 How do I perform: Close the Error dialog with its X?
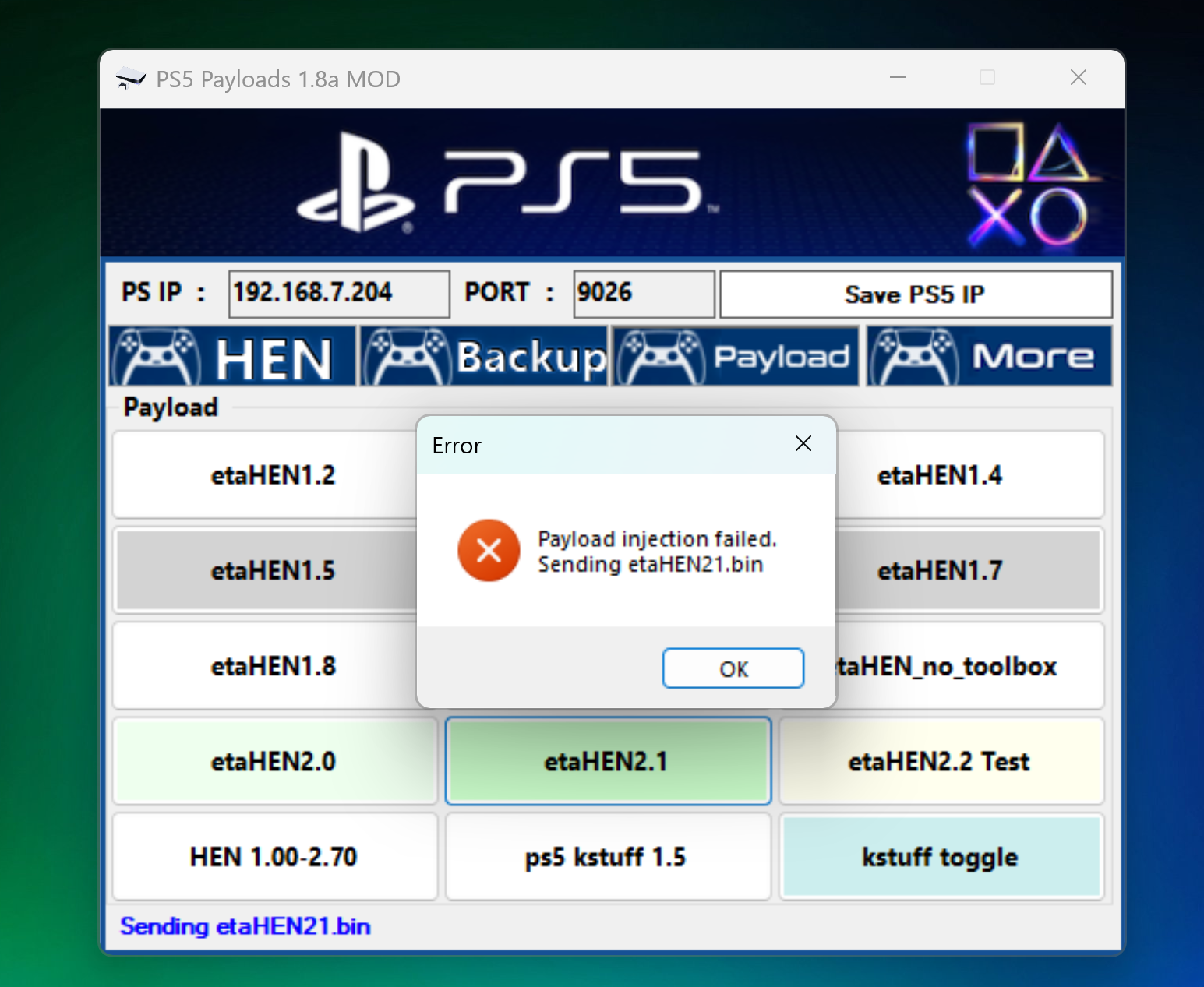coord(803,444)
